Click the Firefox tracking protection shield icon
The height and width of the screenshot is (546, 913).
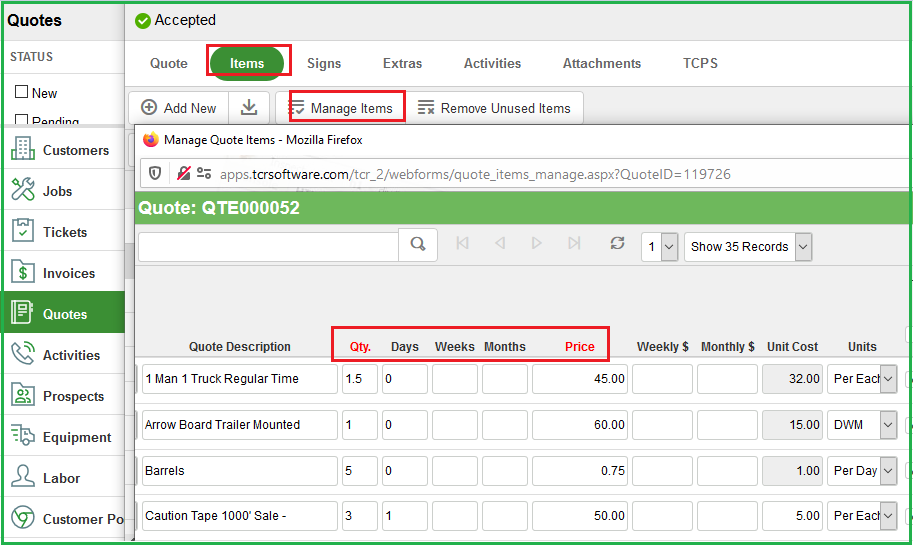point(155,174)
